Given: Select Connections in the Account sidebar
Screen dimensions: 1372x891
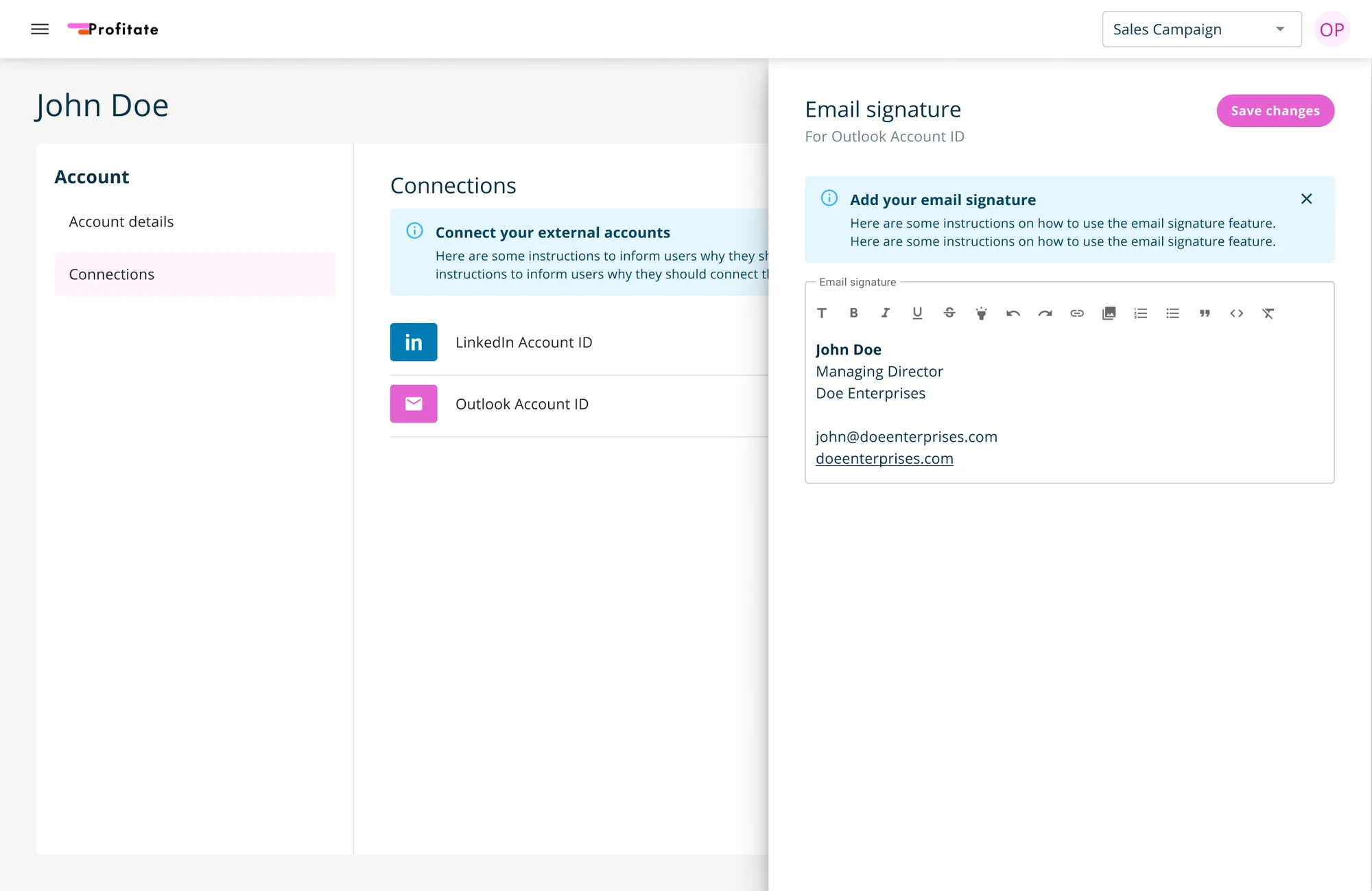Looking at the screenshot, I should coord(195,274).
